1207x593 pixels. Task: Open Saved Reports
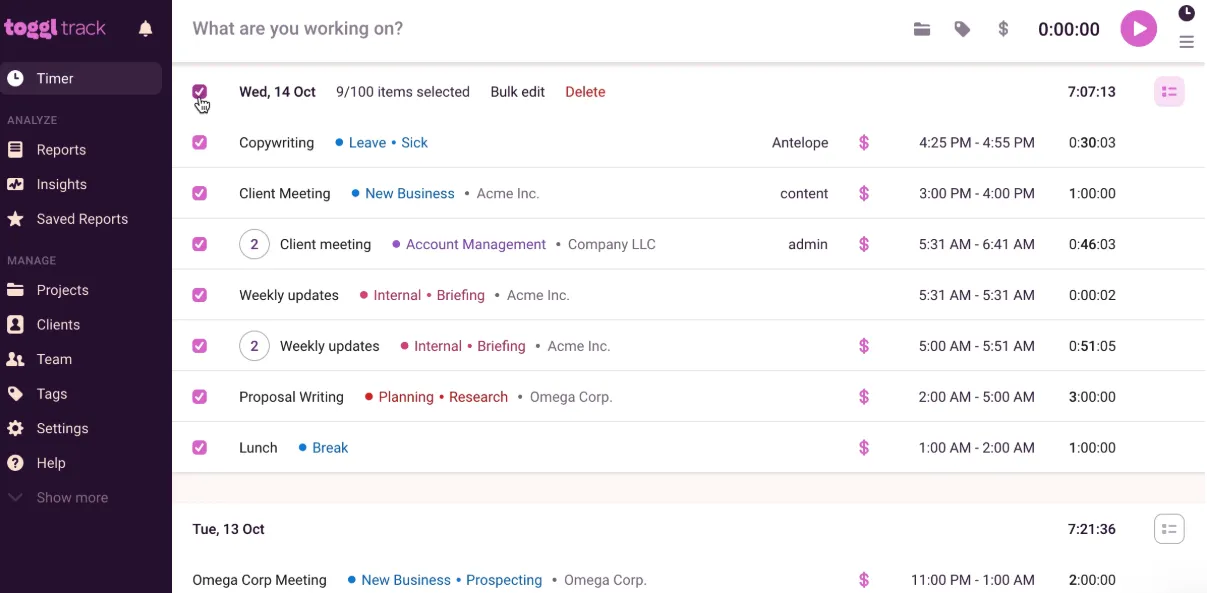(81, 219)
